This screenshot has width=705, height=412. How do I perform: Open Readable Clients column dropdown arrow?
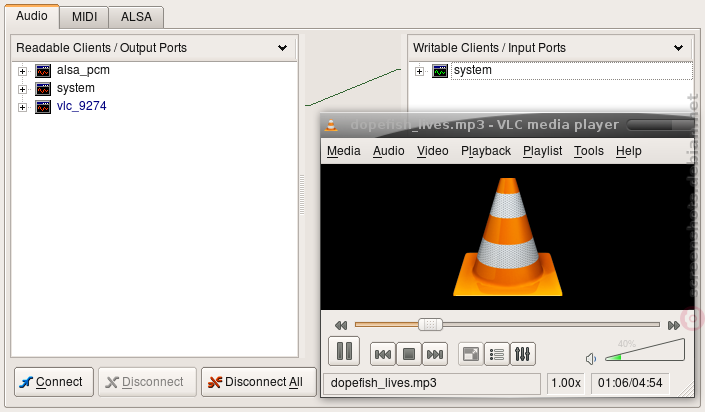tap(282, 48)
